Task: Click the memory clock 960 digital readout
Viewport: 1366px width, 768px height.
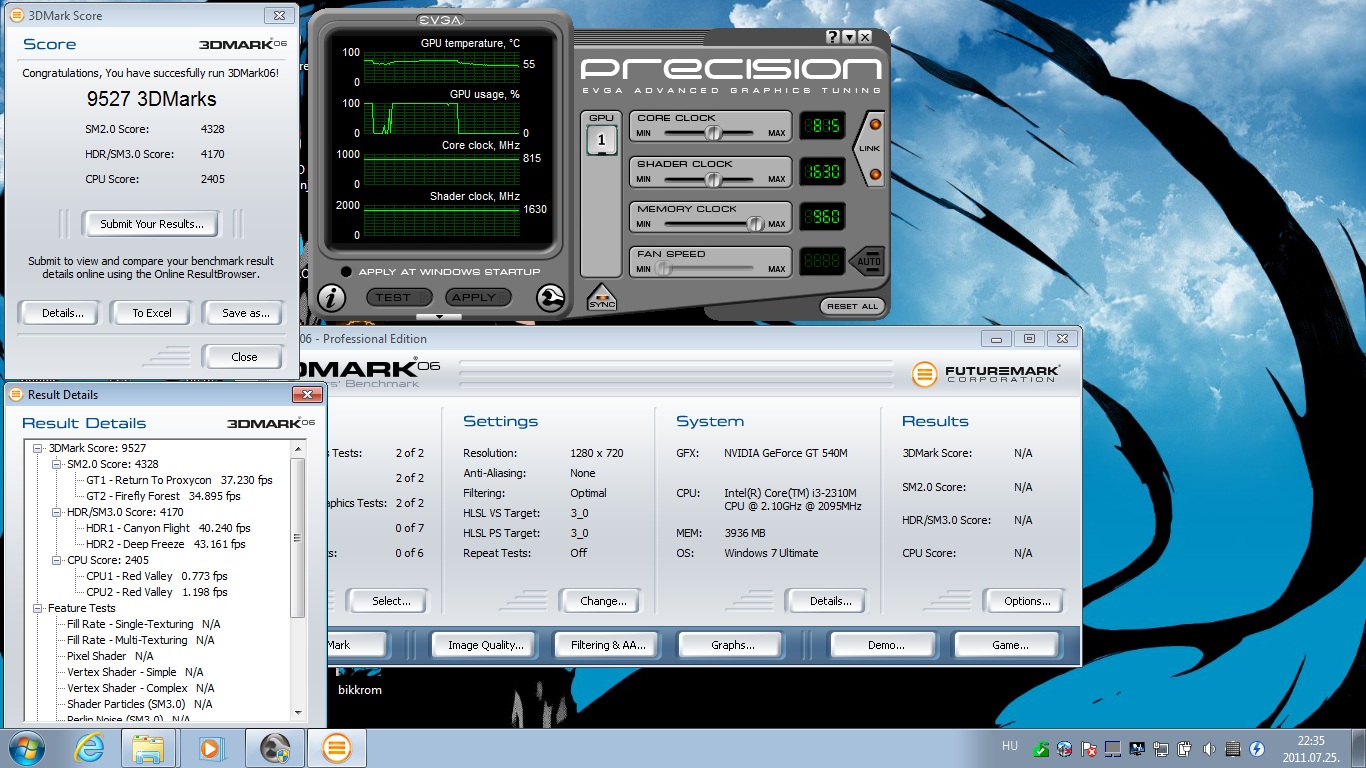Action: [822, 217]
